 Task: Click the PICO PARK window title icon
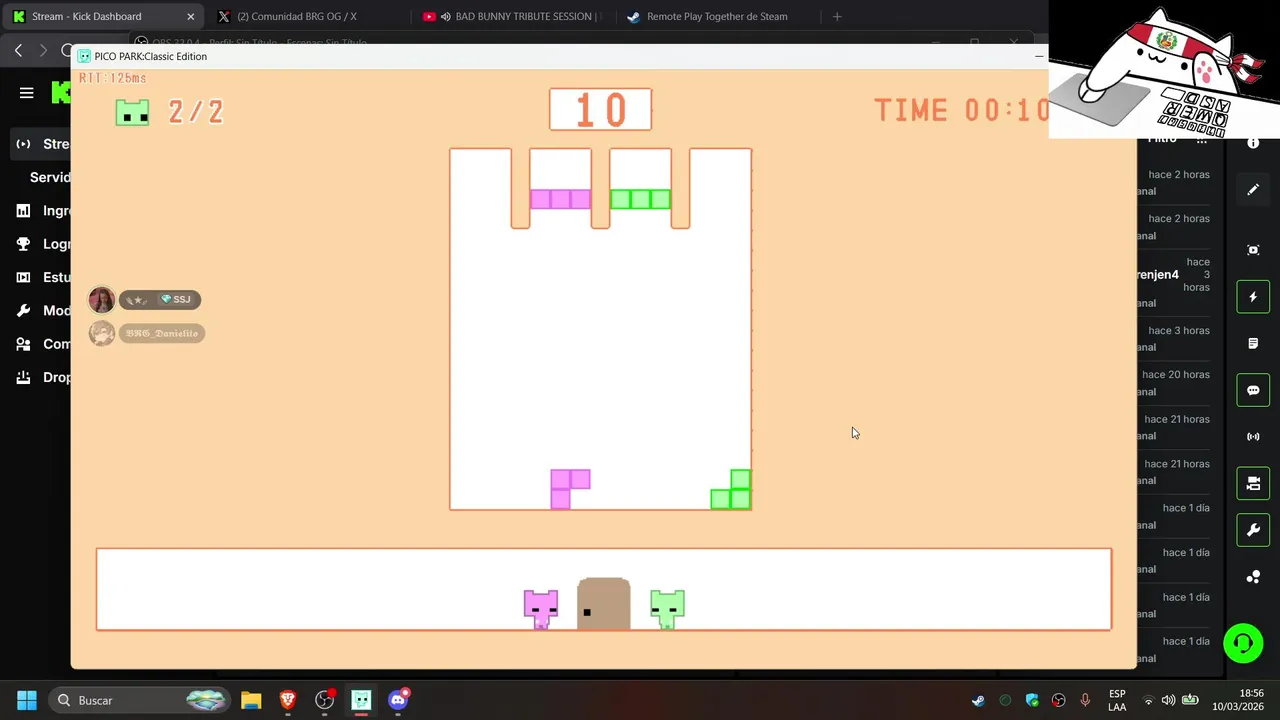click(85, 56)
